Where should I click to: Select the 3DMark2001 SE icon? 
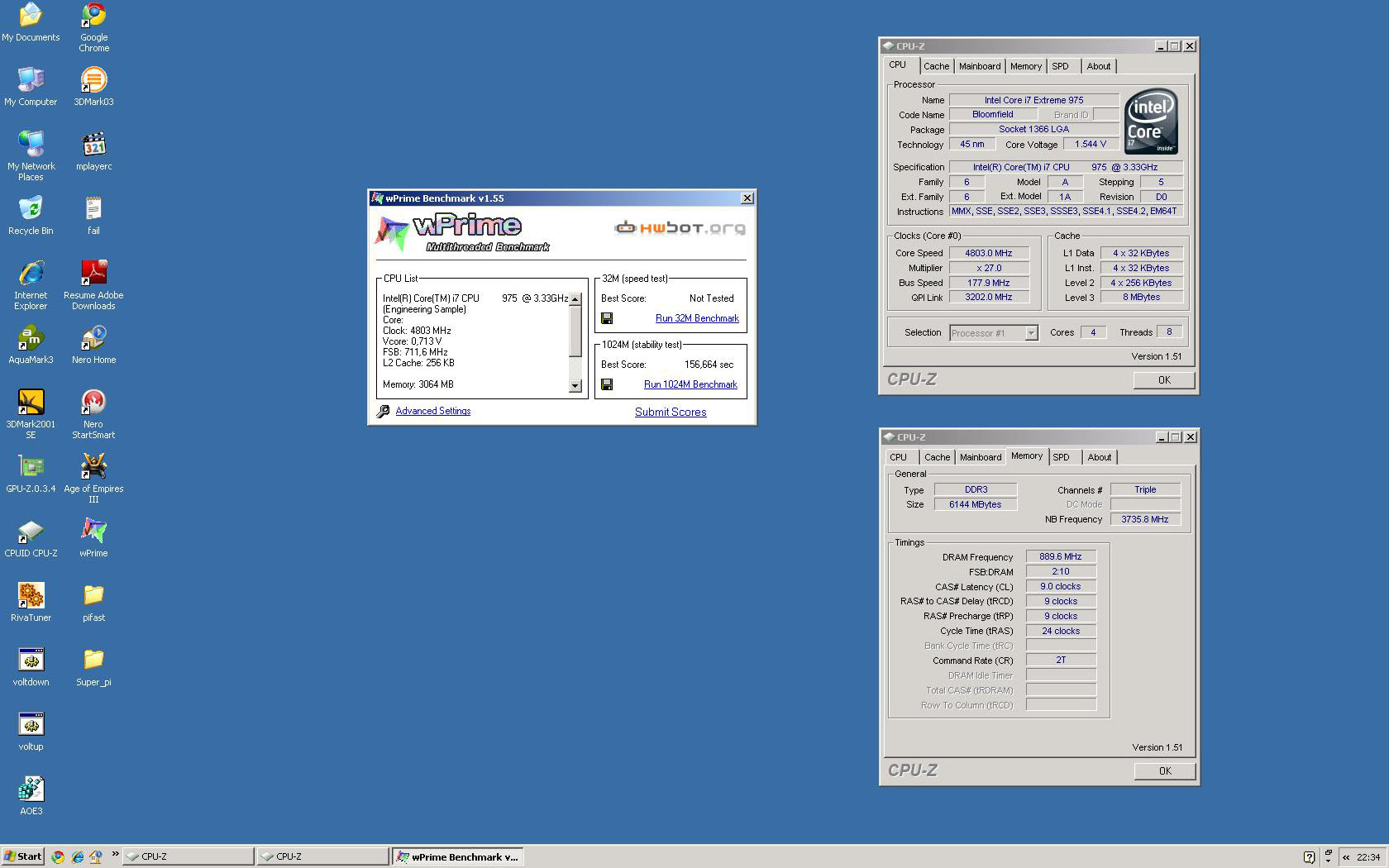(x=31, y=414)
